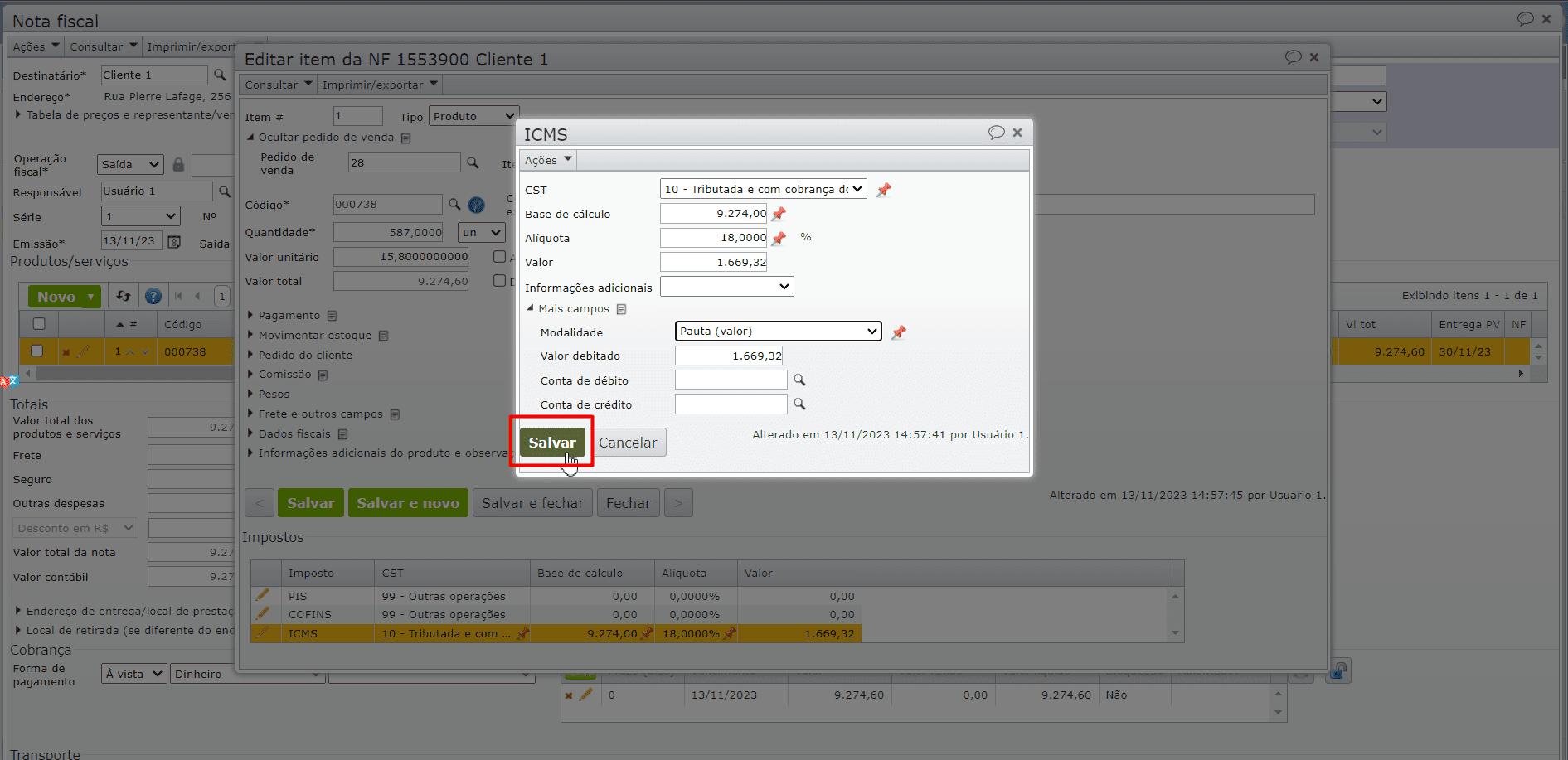Screen dimensions: 1568x760
Task: Open the Ações menu in ICMS dialog
Action: pyautogui.click(x=548, y=160)
